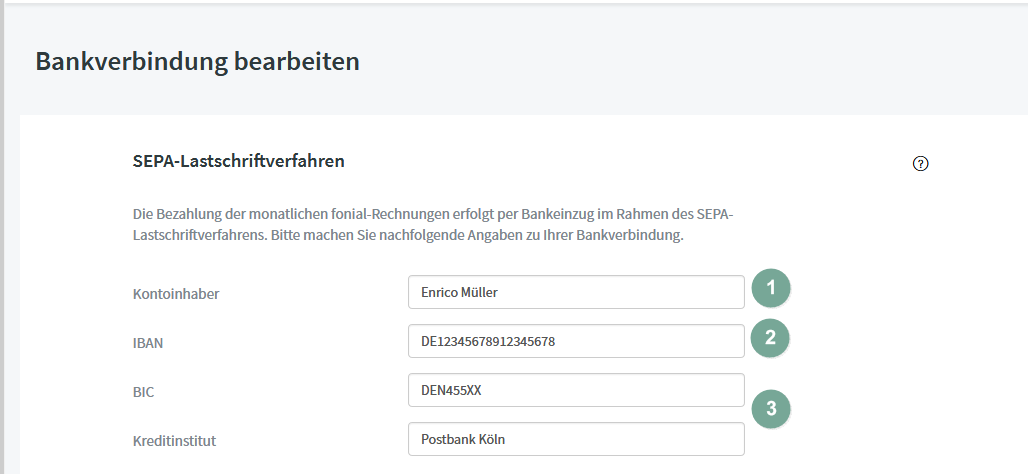Open the question-mark help icon

coord(920,164)
